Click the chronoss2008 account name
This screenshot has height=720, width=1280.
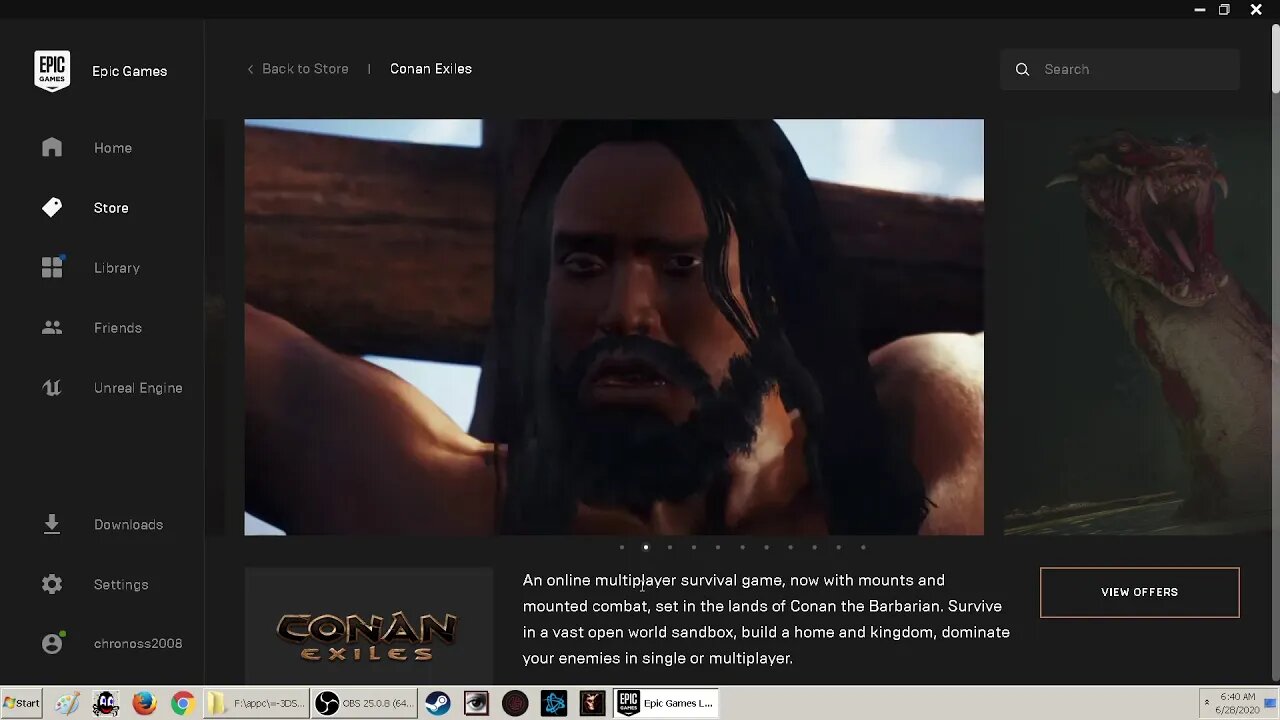tap(138, 643)
